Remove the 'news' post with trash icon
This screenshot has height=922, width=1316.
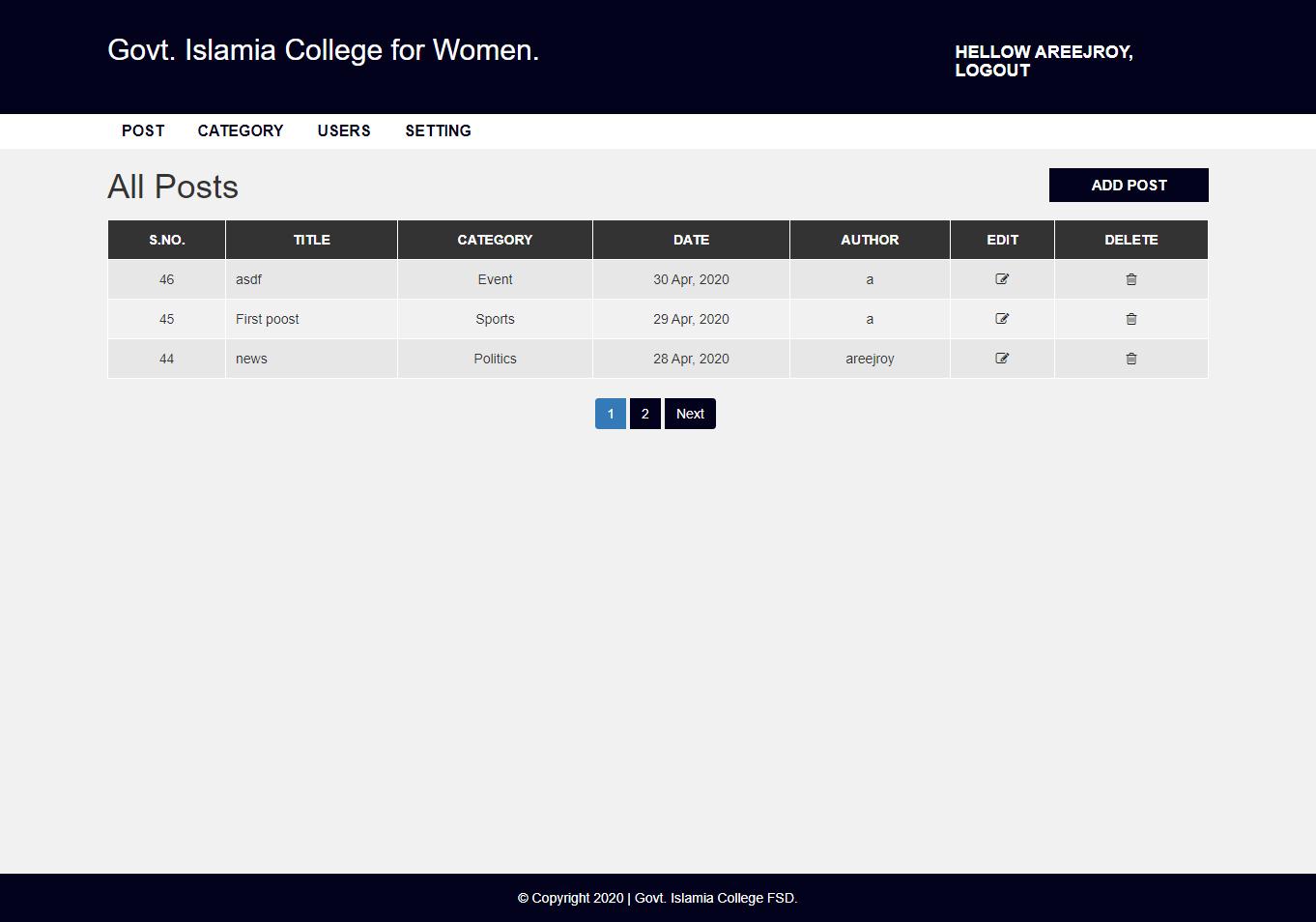(x=1130, y=359)
